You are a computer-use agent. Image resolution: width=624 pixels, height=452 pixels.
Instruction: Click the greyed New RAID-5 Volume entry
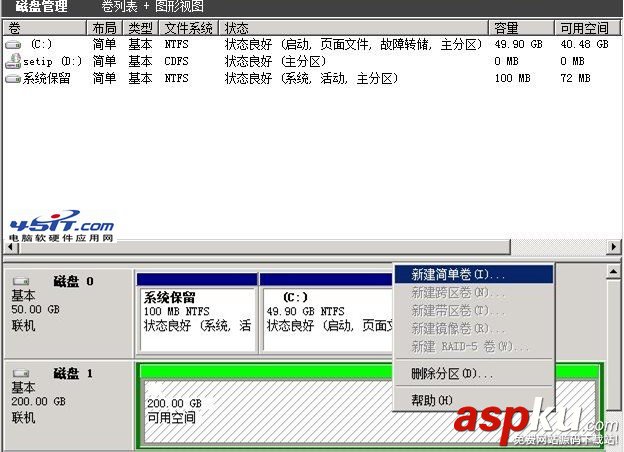point(474,346)
